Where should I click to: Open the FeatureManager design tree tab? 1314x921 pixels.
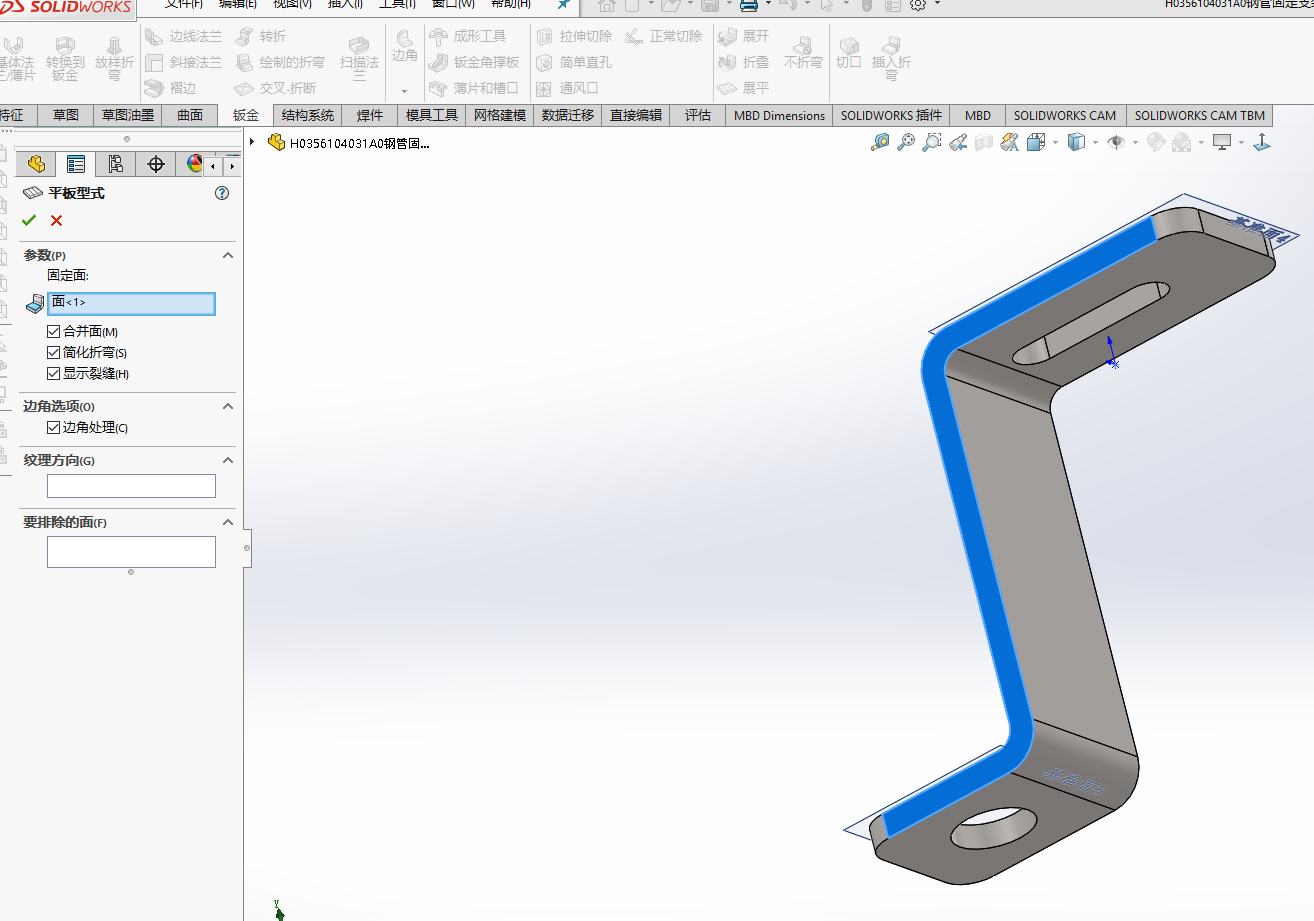pyautogui.click(x=36, y=164)
